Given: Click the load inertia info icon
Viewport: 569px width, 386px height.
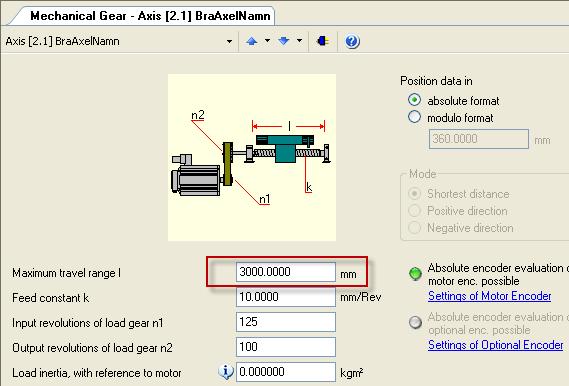Looking at the screenshot, I should click(x=226, y=372).
